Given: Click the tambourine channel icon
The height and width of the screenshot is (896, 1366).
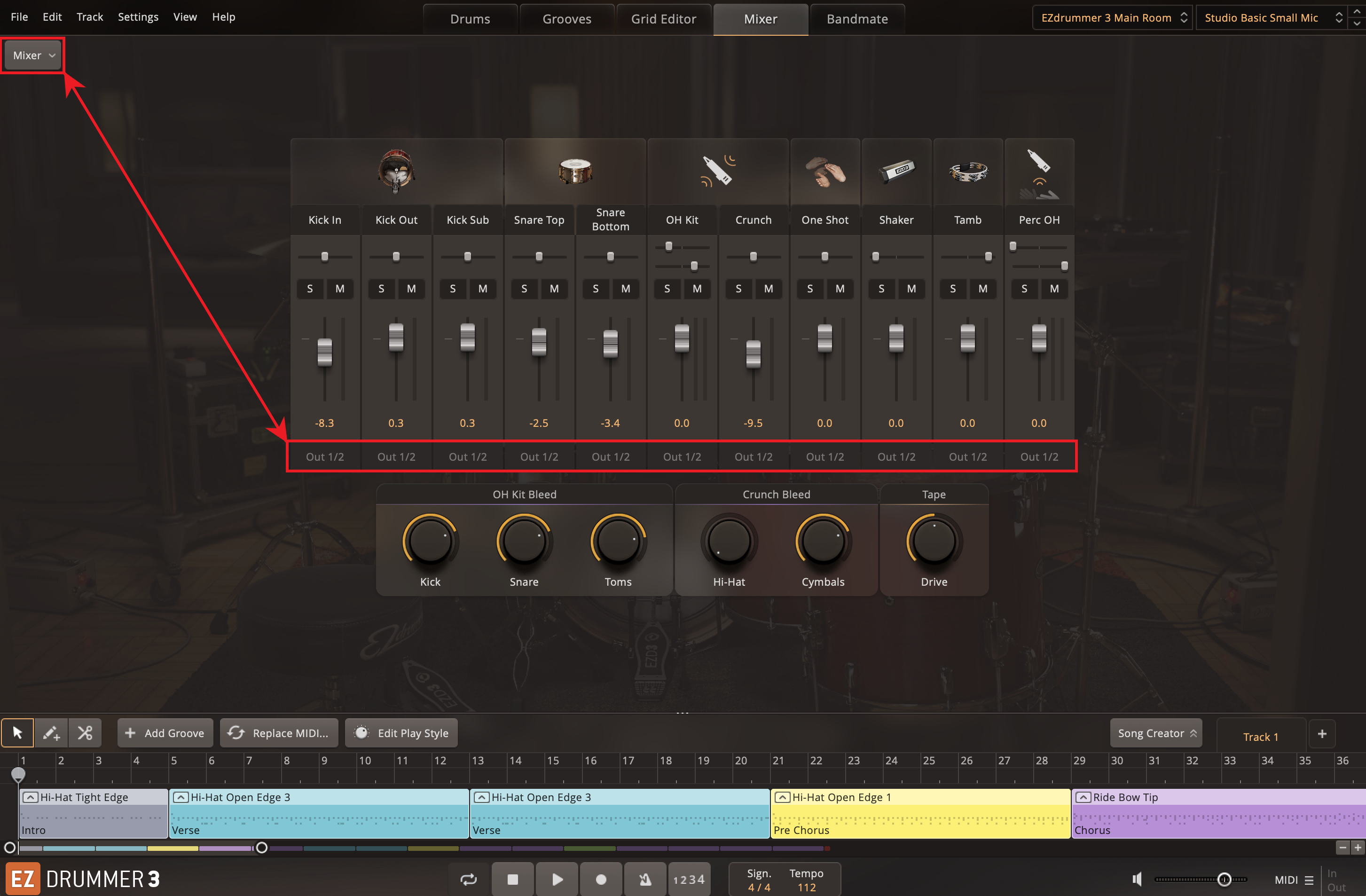Looking at the screenshot, I should coord(968,171).
